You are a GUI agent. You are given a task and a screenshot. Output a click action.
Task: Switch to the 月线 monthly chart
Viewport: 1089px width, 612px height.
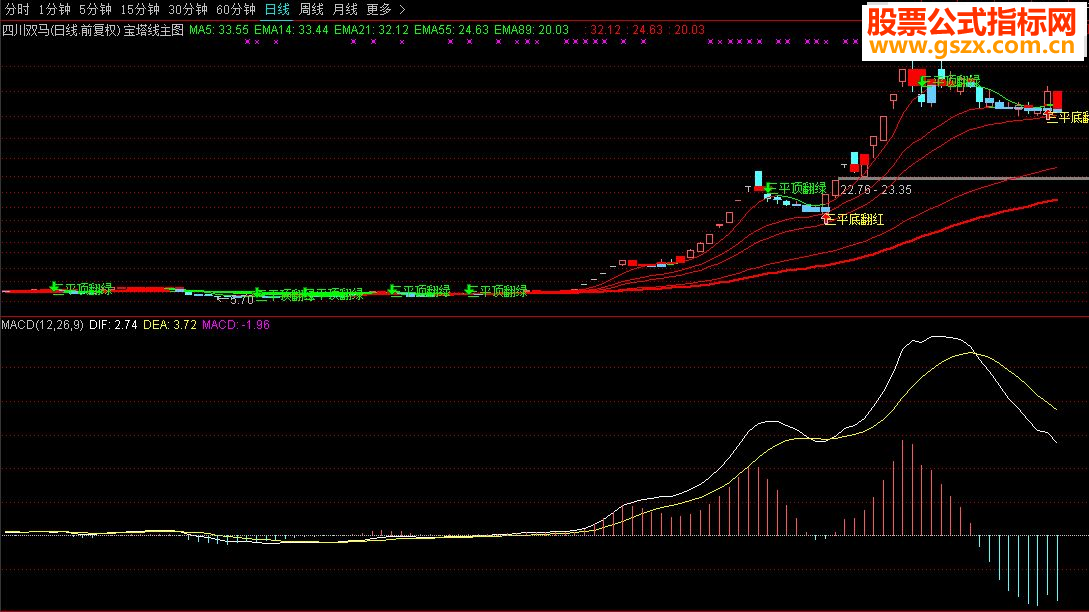pyautogui.click(x=345, y=10)
